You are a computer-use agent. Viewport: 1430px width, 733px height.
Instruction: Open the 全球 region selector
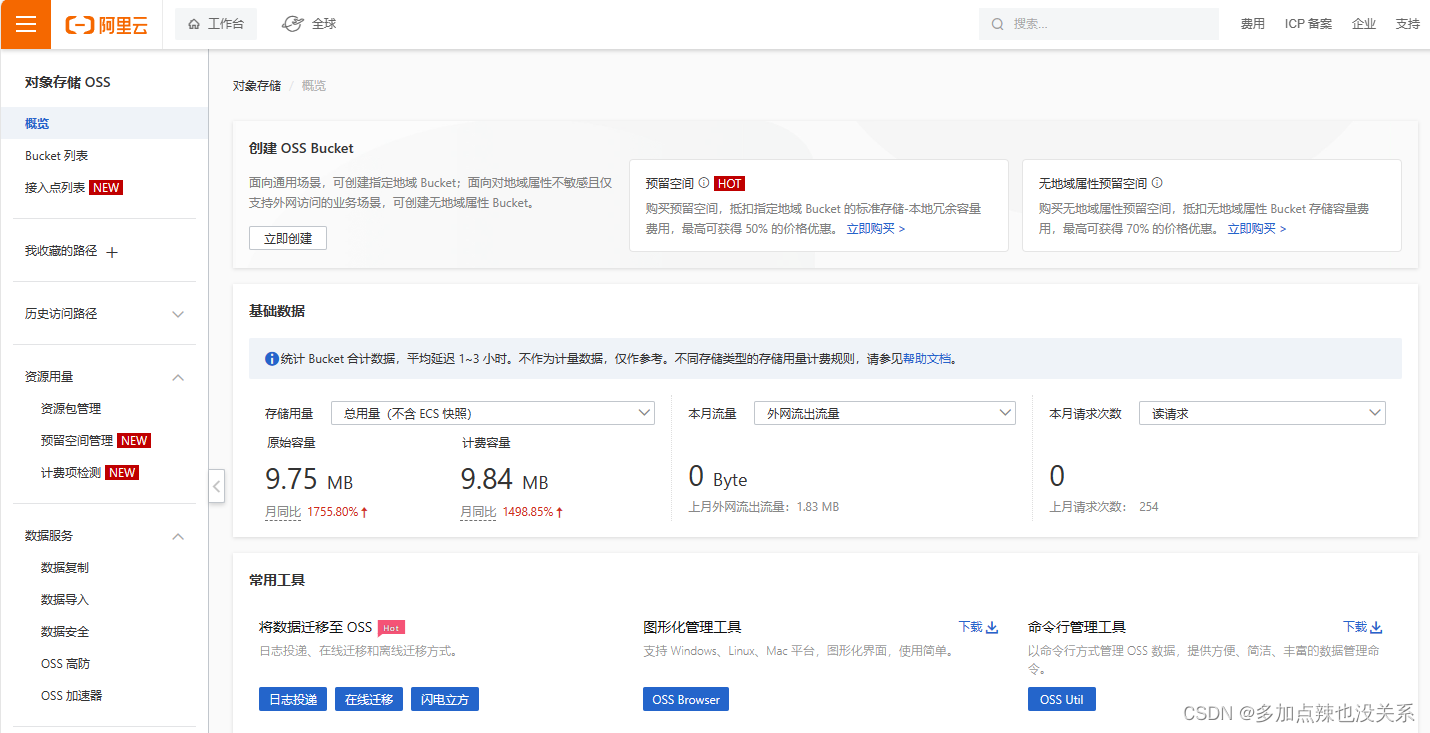pos(309,24)
